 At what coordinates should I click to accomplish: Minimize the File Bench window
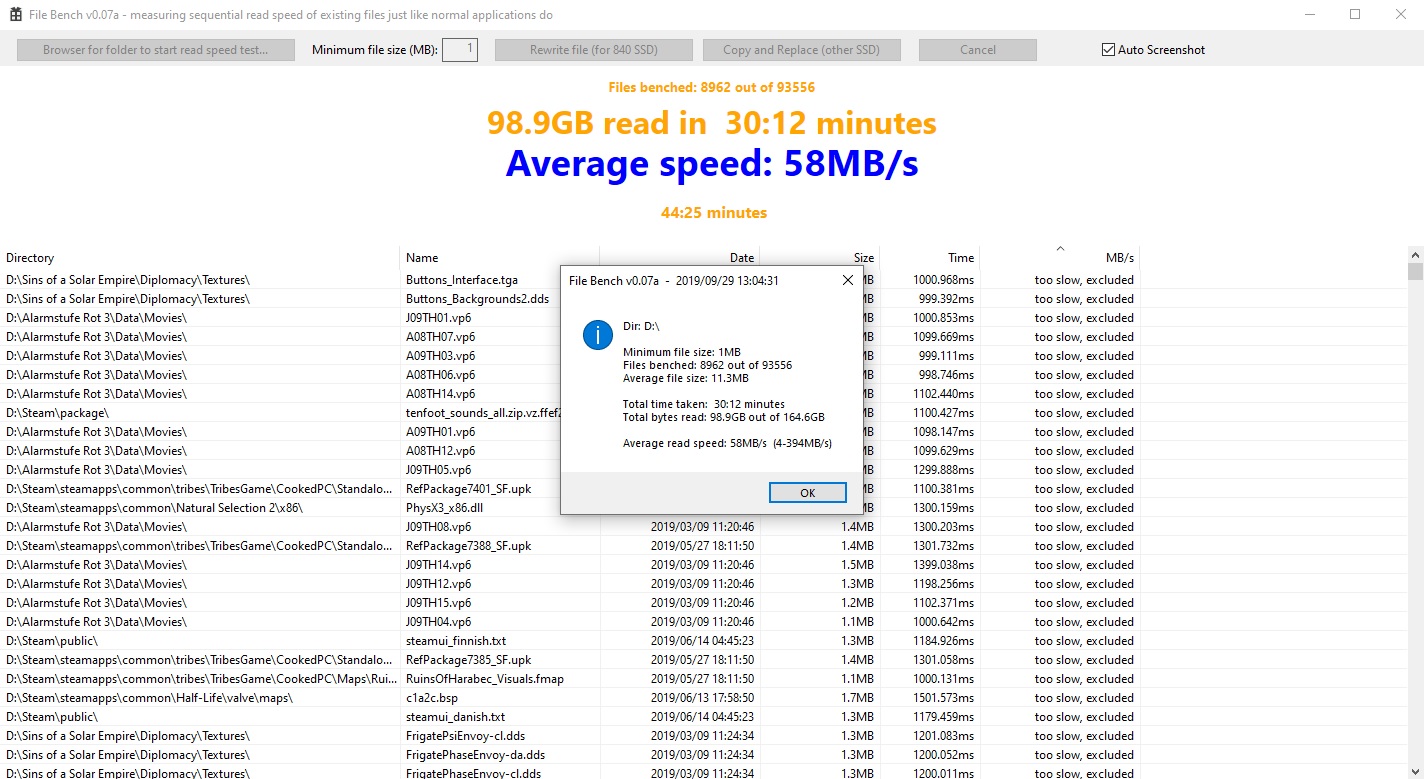click(x=1310, y=14)
